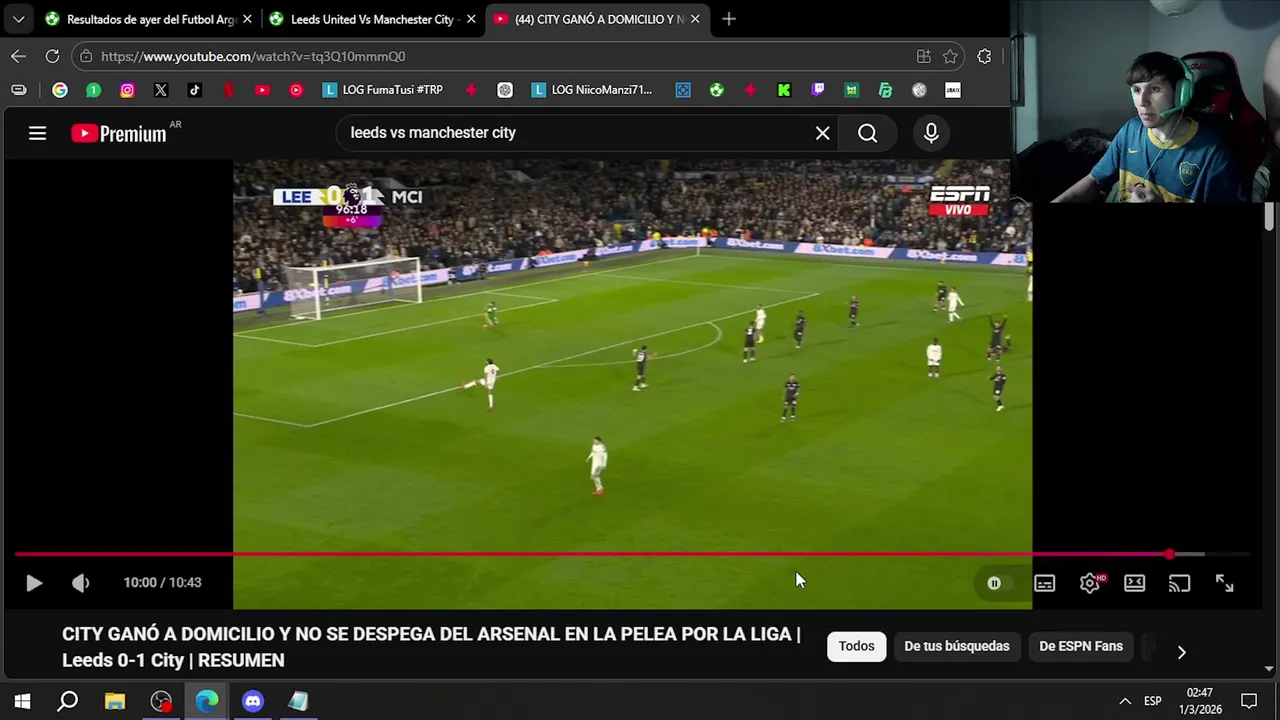The image size is (1280, 720).
Task: Open the TikTok bookmark
Action: point(195,90)
